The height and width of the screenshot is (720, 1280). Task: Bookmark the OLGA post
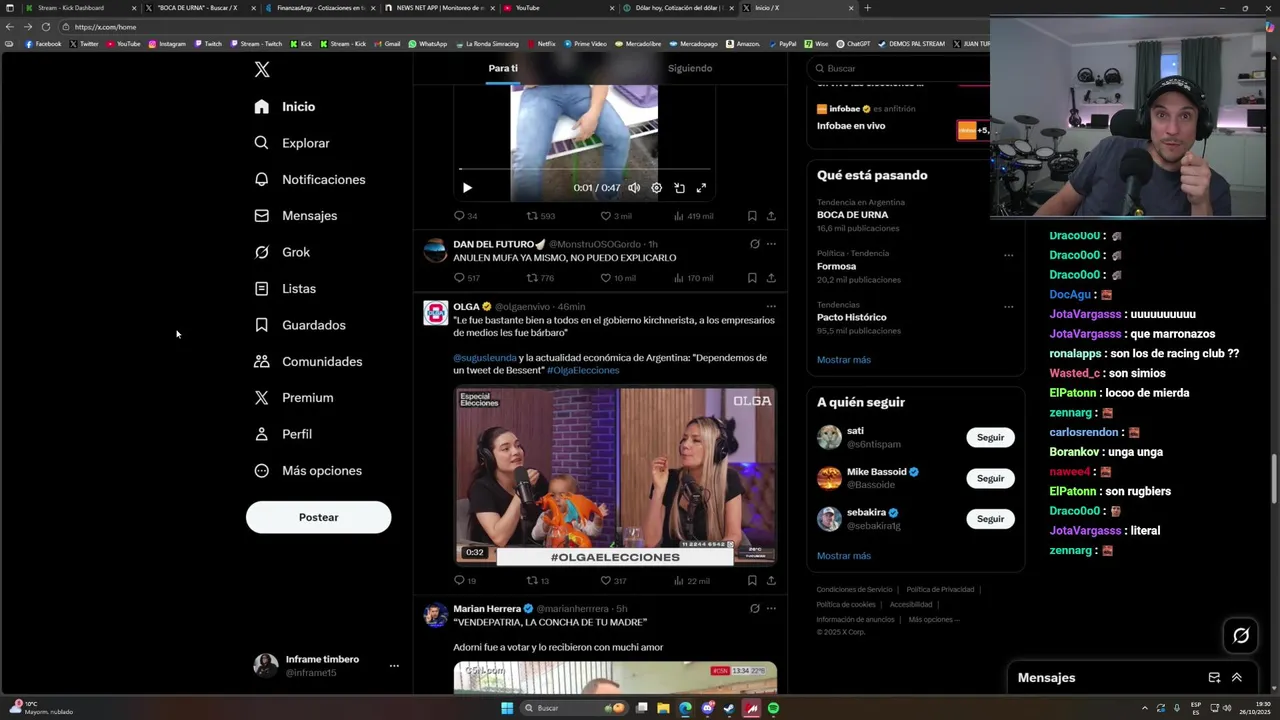tap(752, 580)
